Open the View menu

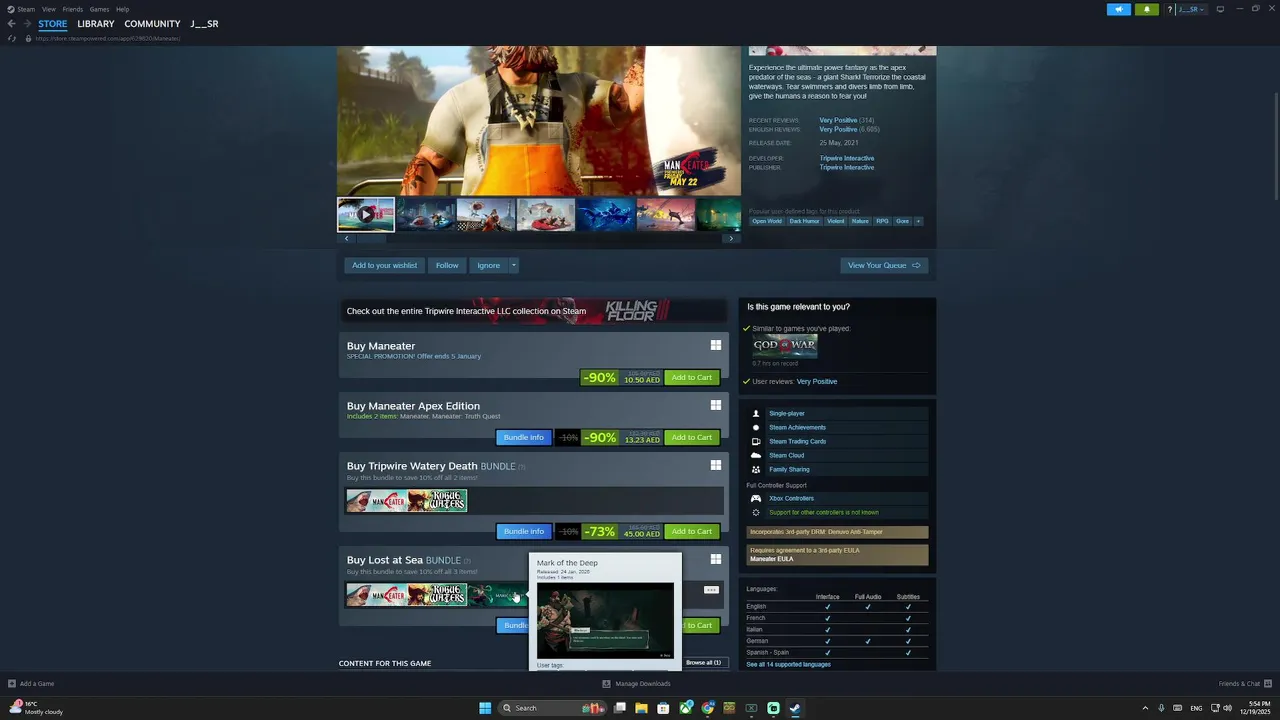point(48,9)
